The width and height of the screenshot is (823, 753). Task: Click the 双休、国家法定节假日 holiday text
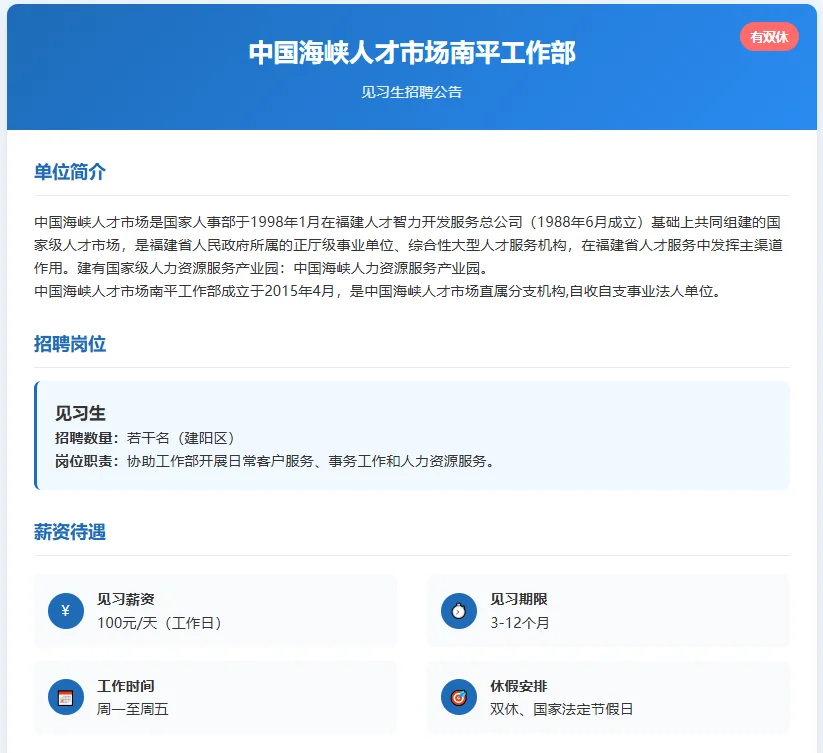564,711
